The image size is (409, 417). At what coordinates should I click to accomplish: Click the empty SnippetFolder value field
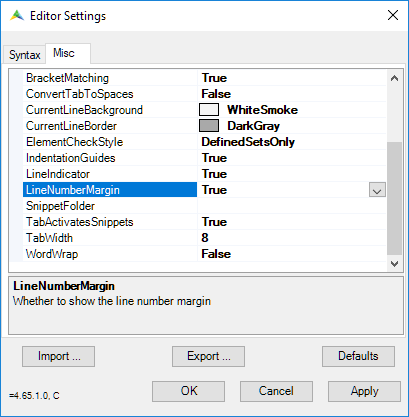tap(292, 206)
